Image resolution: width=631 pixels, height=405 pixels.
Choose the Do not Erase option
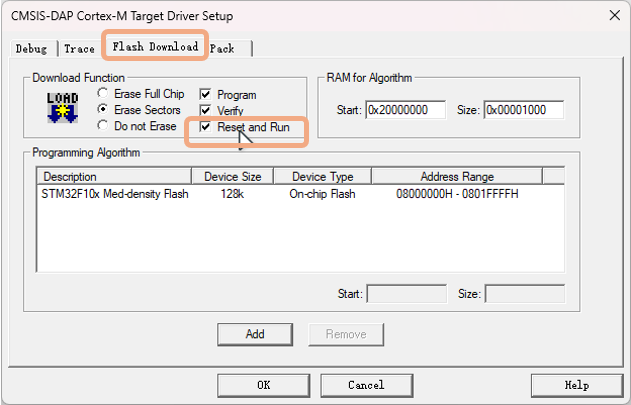(x=137, y=126)
